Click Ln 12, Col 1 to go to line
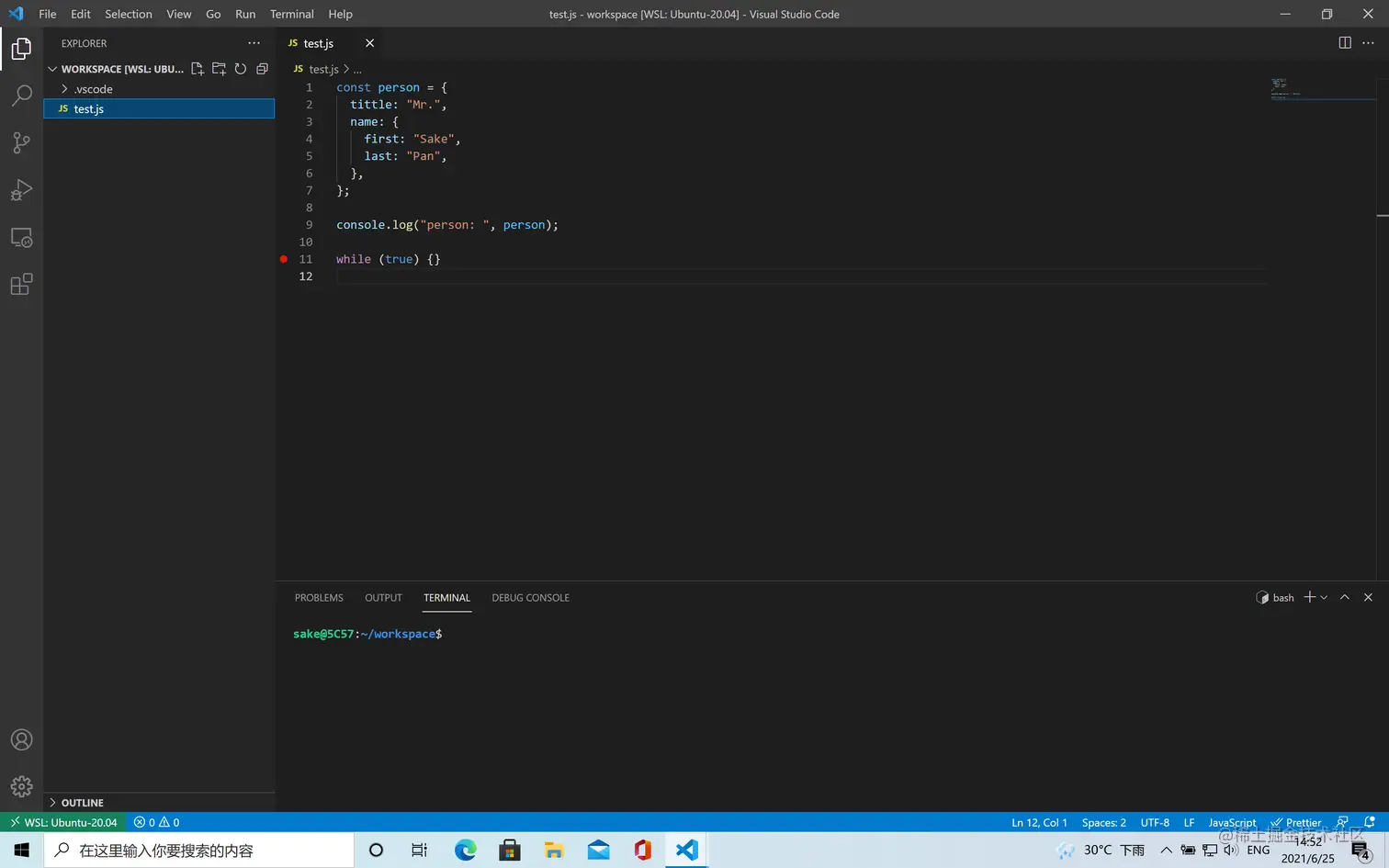 point(1039,822)
